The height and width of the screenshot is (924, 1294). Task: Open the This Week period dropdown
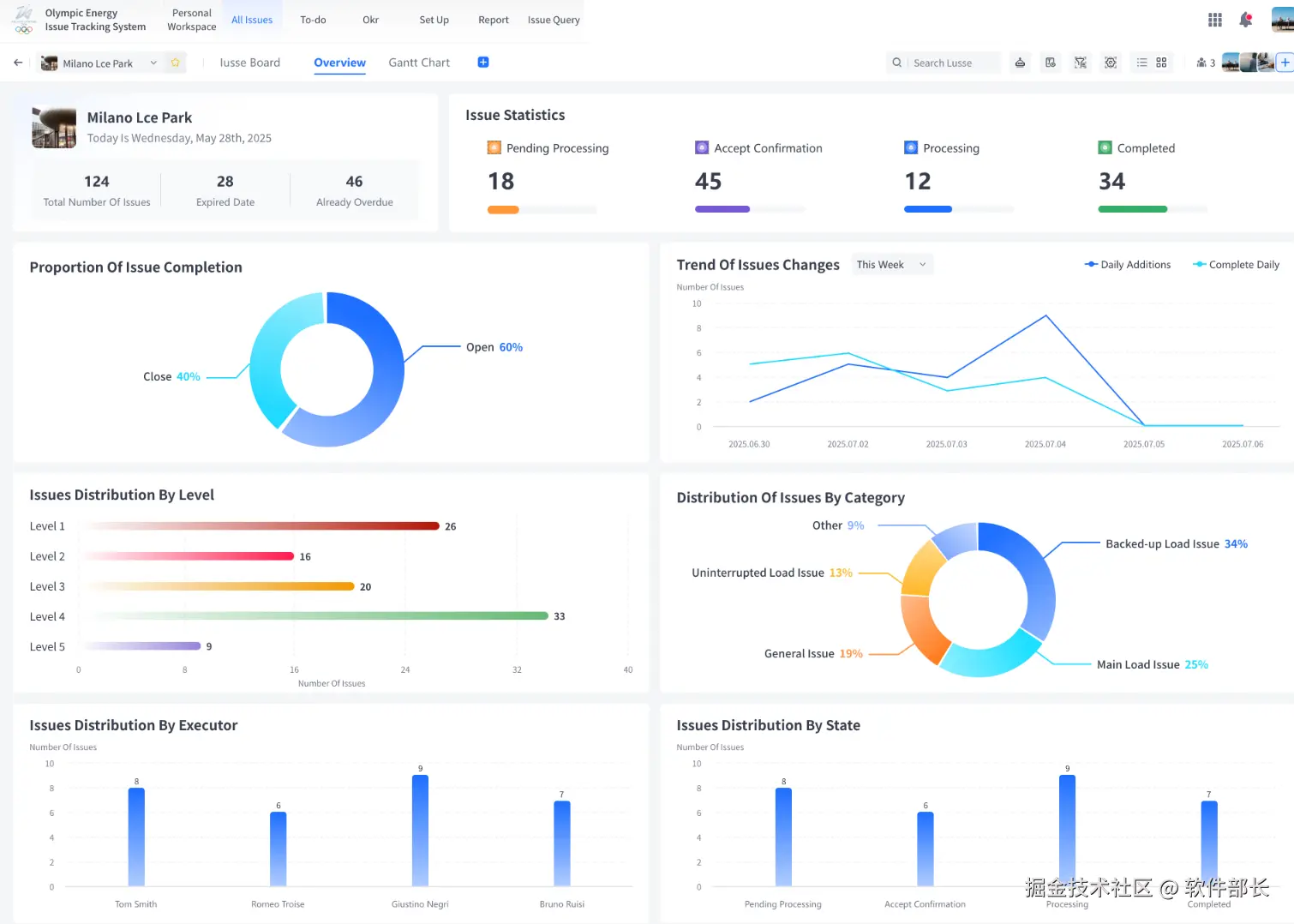(x=892, y=265)
